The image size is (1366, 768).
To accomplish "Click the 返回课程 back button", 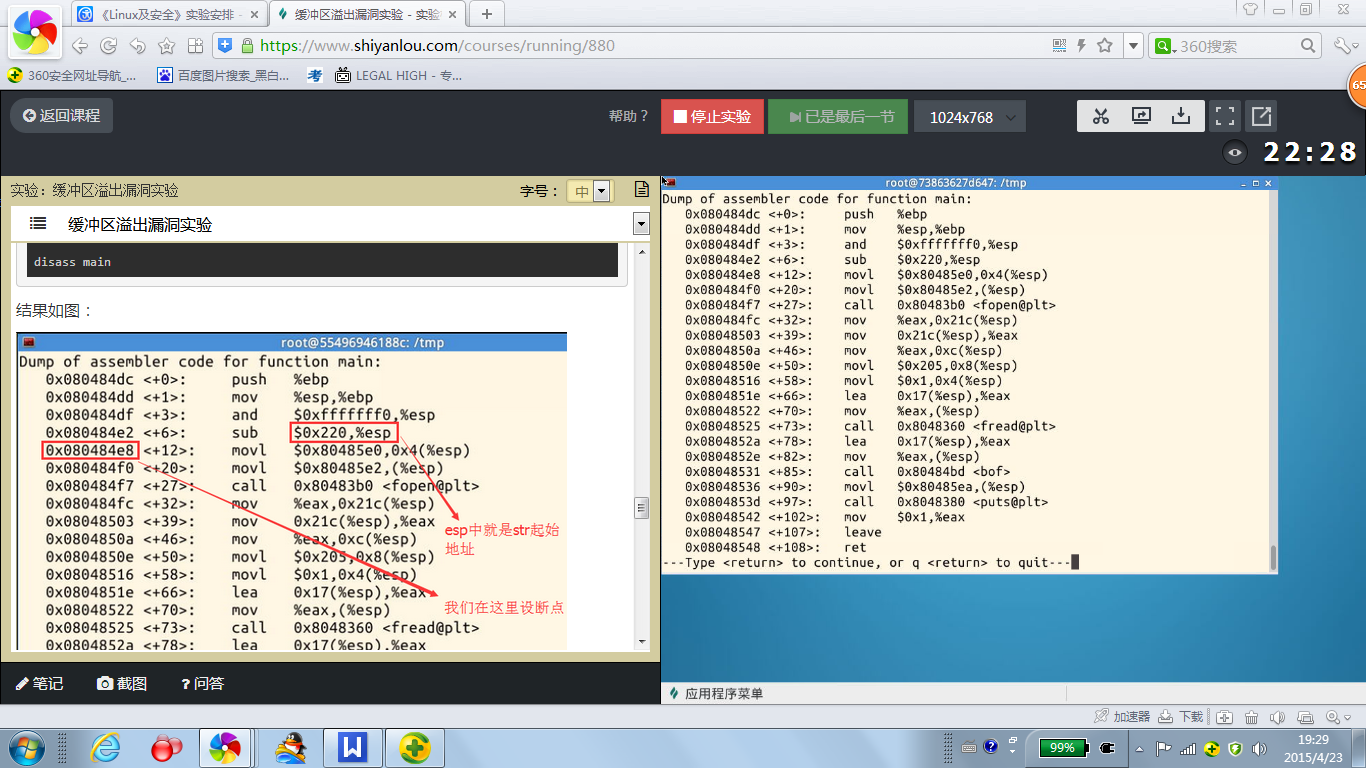I will coord(62,116).
